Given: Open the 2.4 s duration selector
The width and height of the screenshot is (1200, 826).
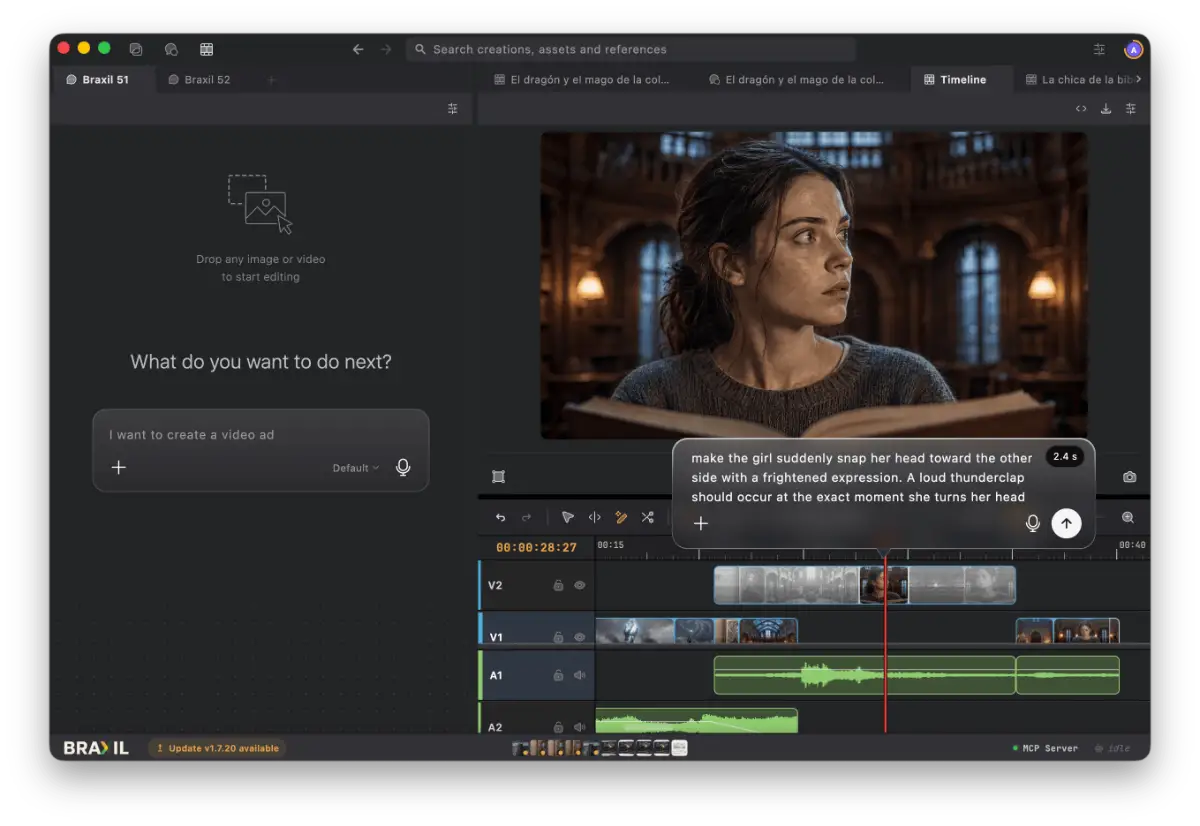Looking at the screenshot, I should (x=1064, y=456).
